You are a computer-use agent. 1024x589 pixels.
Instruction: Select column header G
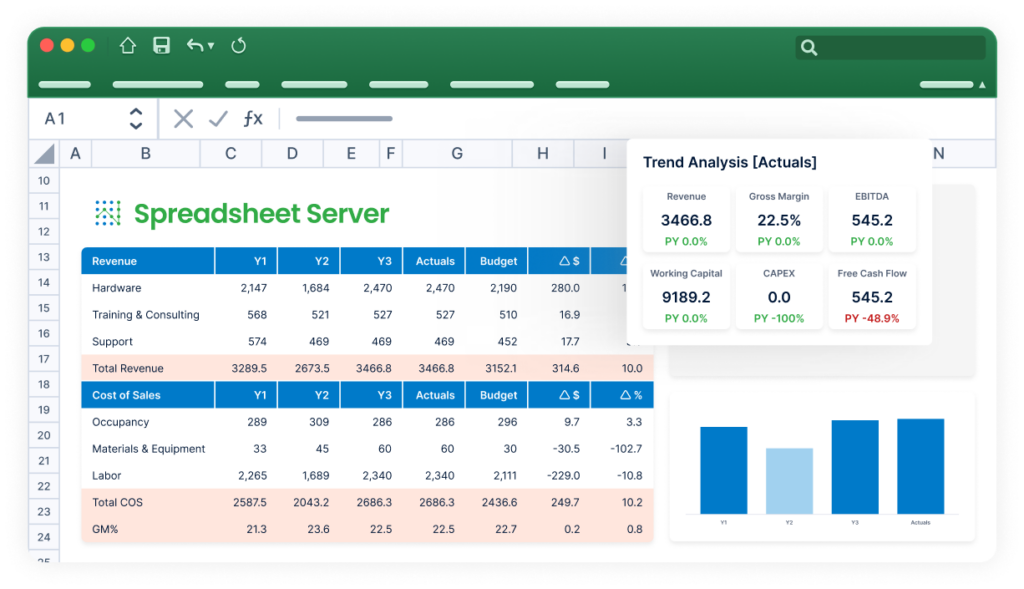coord(457,153)
